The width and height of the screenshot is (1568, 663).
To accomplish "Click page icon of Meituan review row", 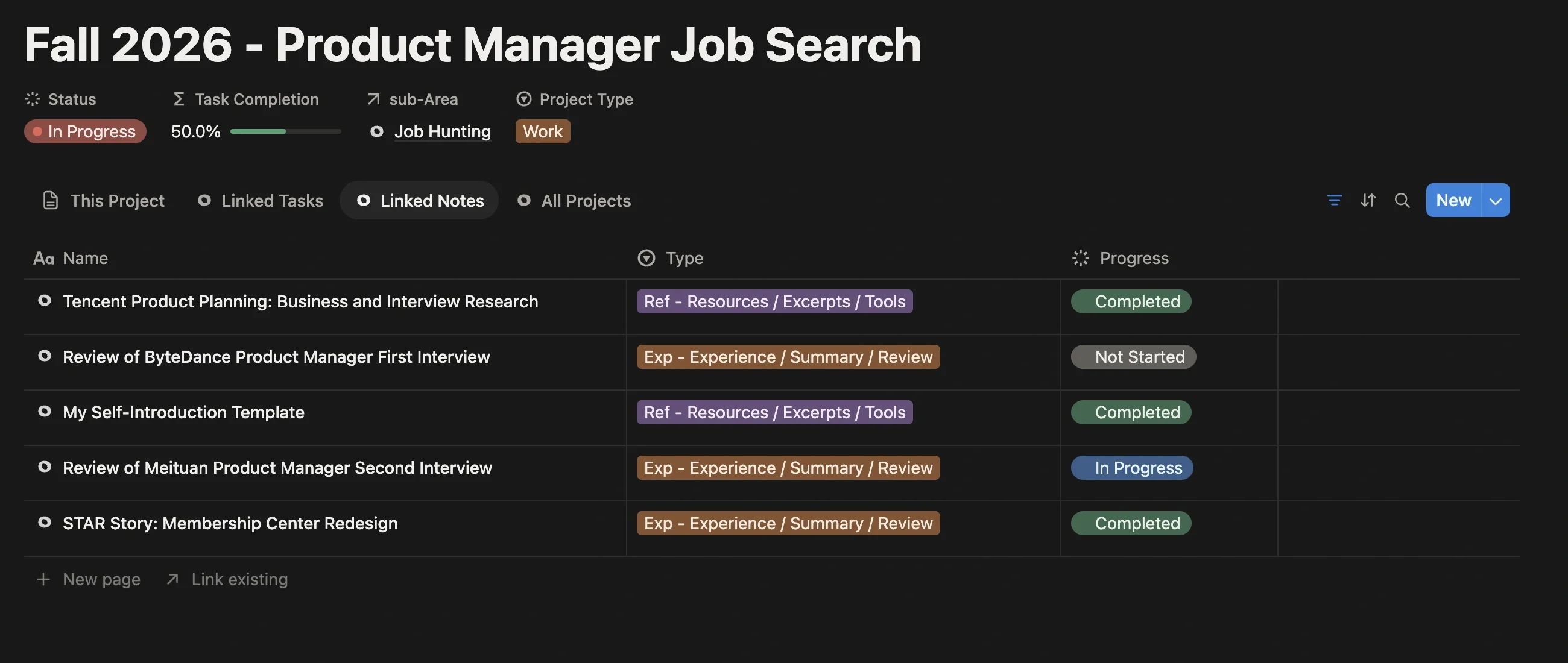I will (45, 466).
